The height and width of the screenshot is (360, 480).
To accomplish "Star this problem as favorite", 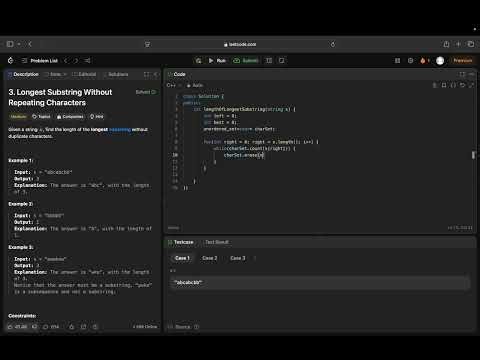I will [x=71, y=327].
